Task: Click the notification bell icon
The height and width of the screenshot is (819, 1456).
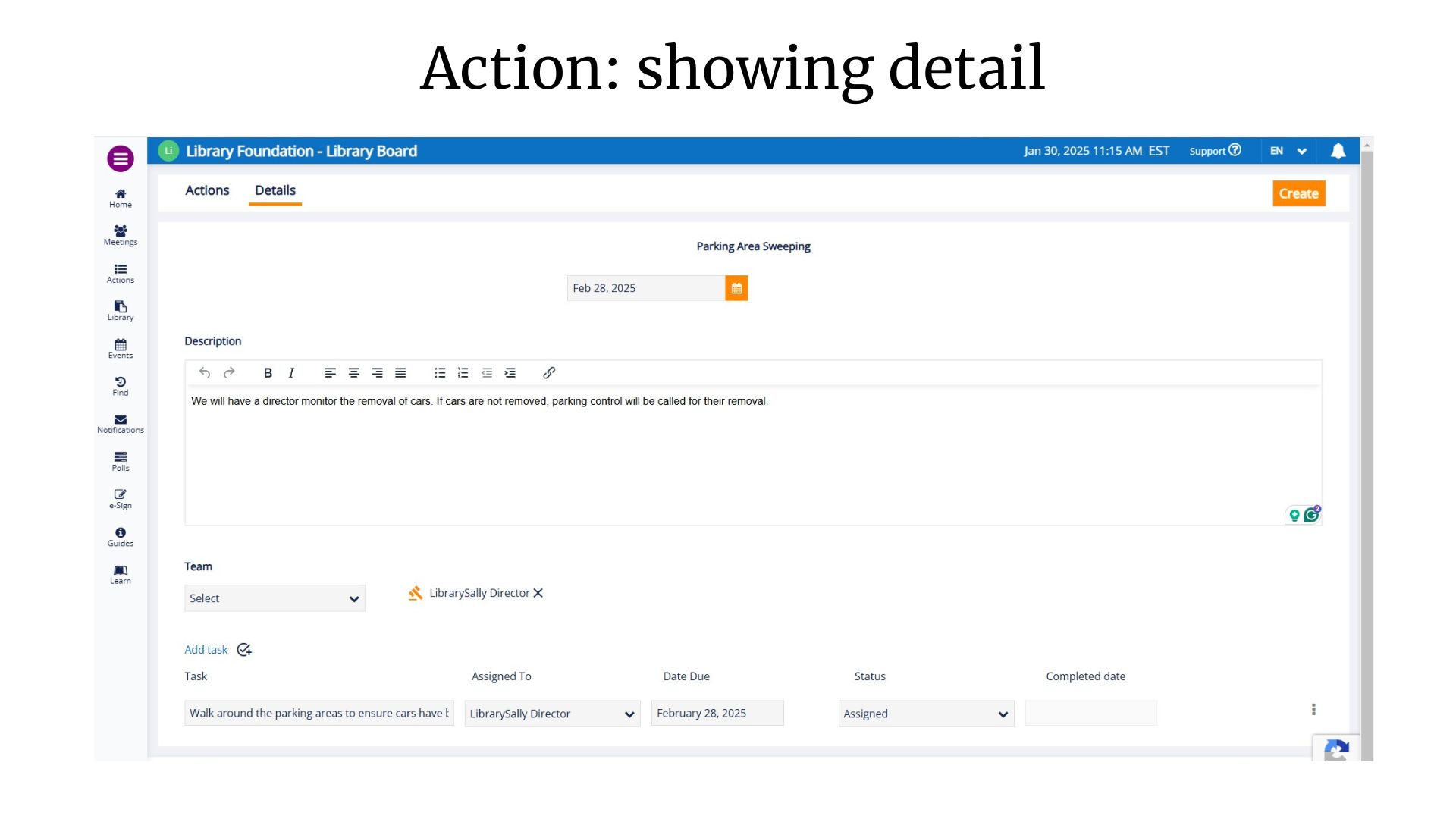Action: (1338, 151)
